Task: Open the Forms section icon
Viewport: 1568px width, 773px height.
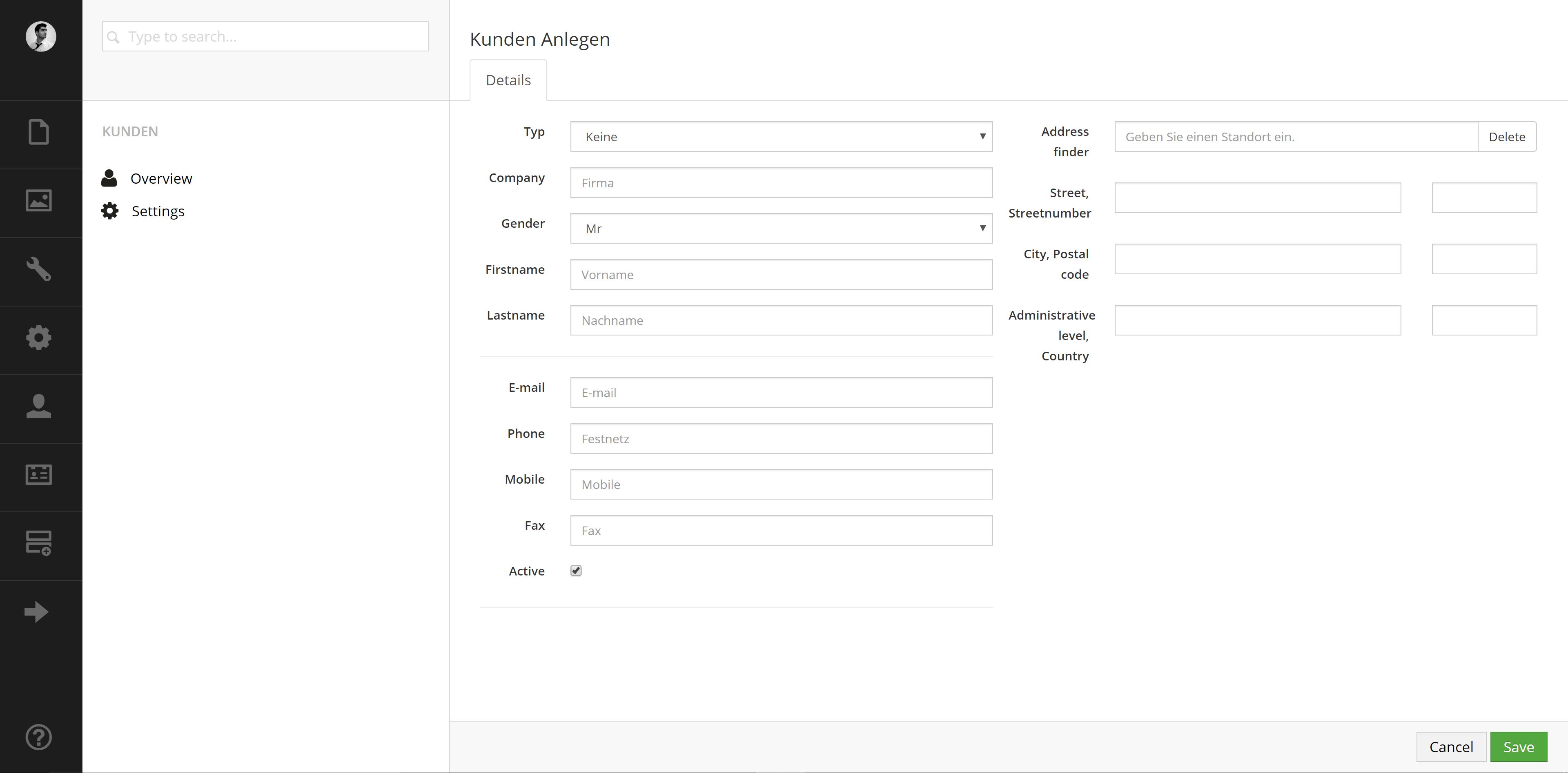Action: tap(39, 543)
